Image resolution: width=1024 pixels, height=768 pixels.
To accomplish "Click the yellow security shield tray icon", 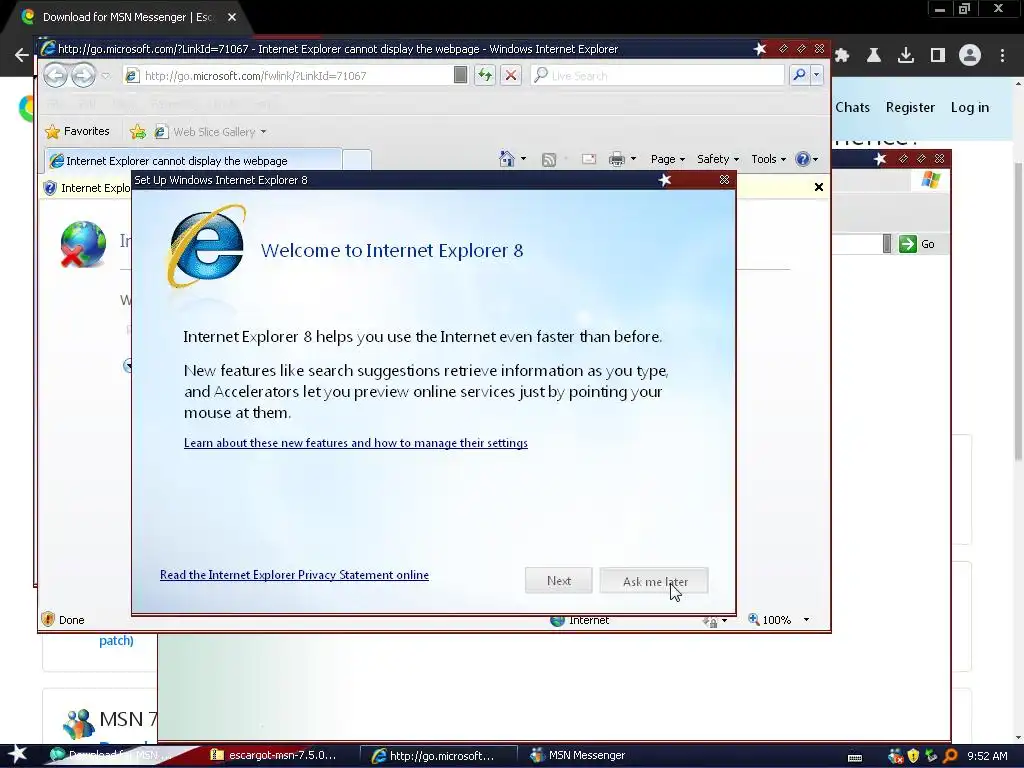I will coord(913,756).
